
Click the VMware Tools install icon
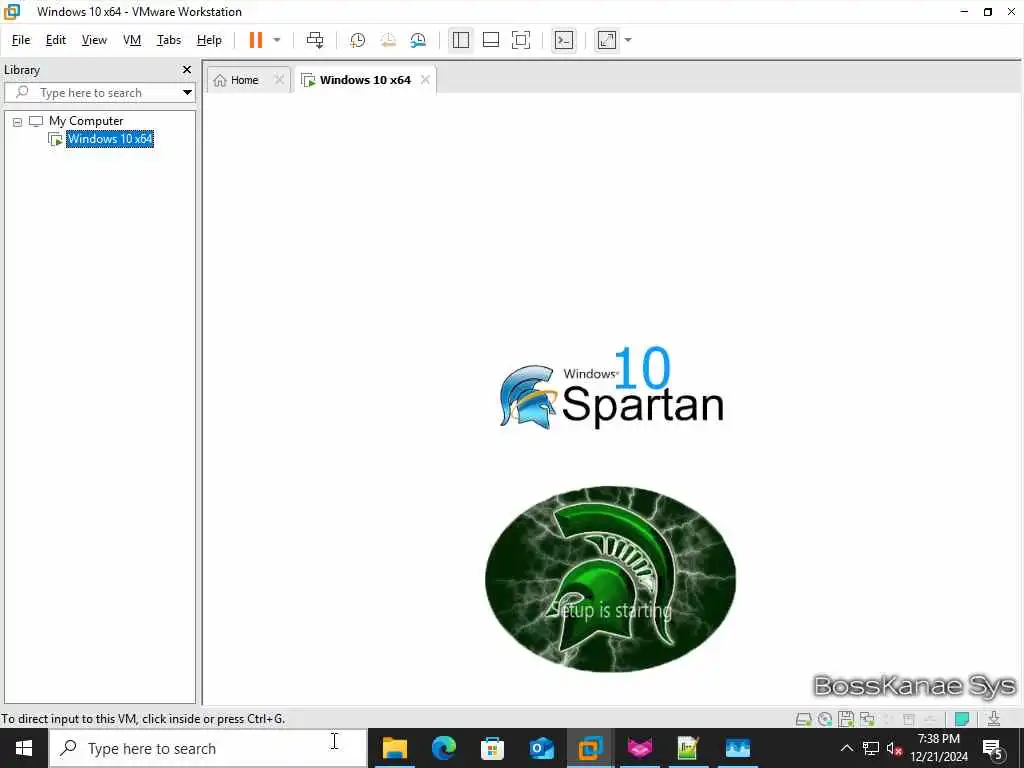pos(993,719)
